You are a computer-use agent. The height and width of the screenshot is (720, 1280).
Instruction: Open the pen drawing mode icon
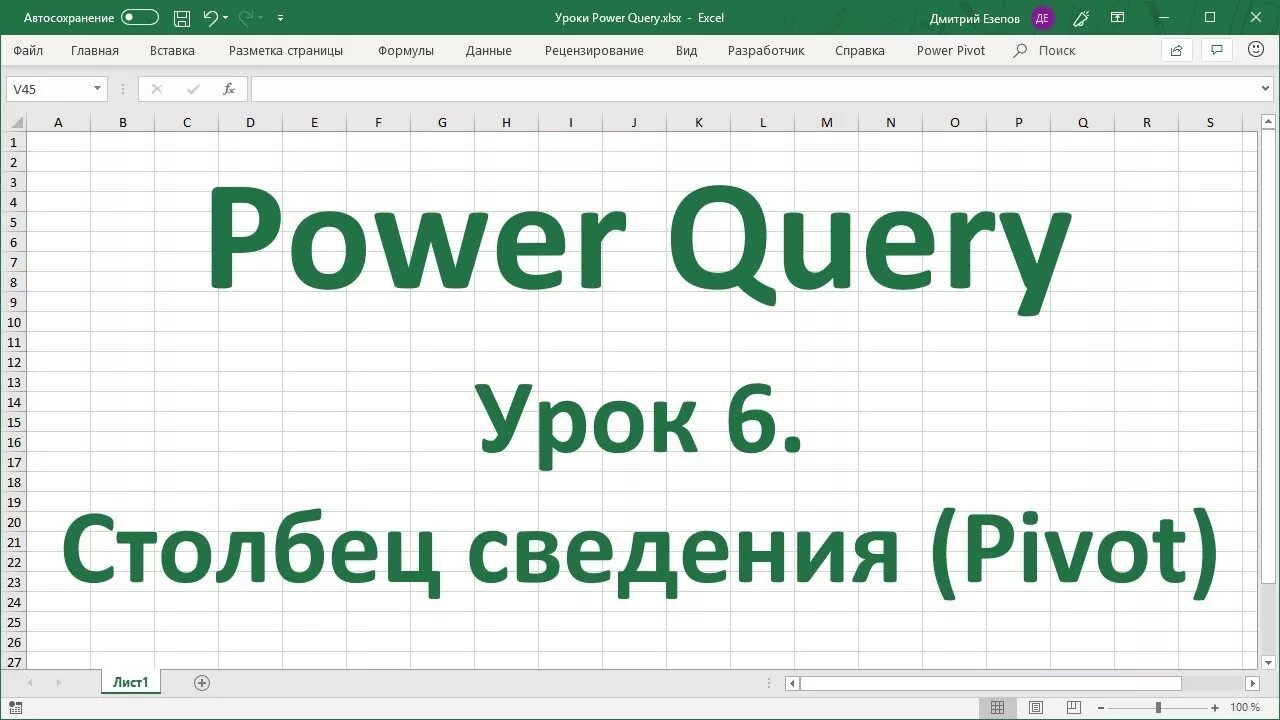pos(1081,18)
